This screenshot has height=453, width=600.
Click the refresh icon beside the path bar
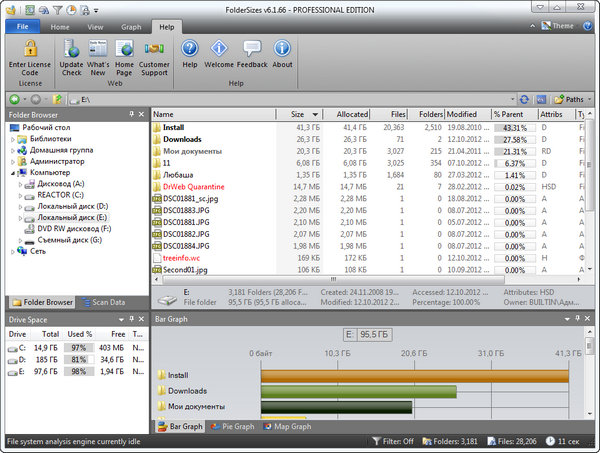pyautogui.click(x=522, y=100)
